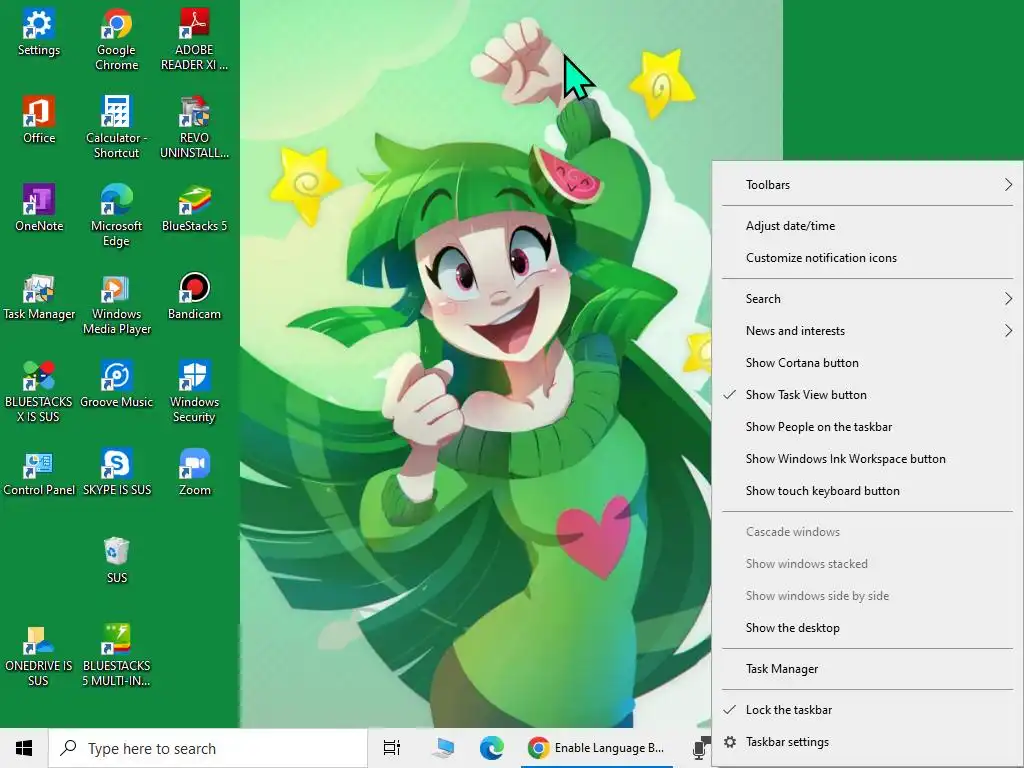This screenshot has height=768, width=1024.
Task: Expand the Toolbars submenu
Action: (867, 185)
